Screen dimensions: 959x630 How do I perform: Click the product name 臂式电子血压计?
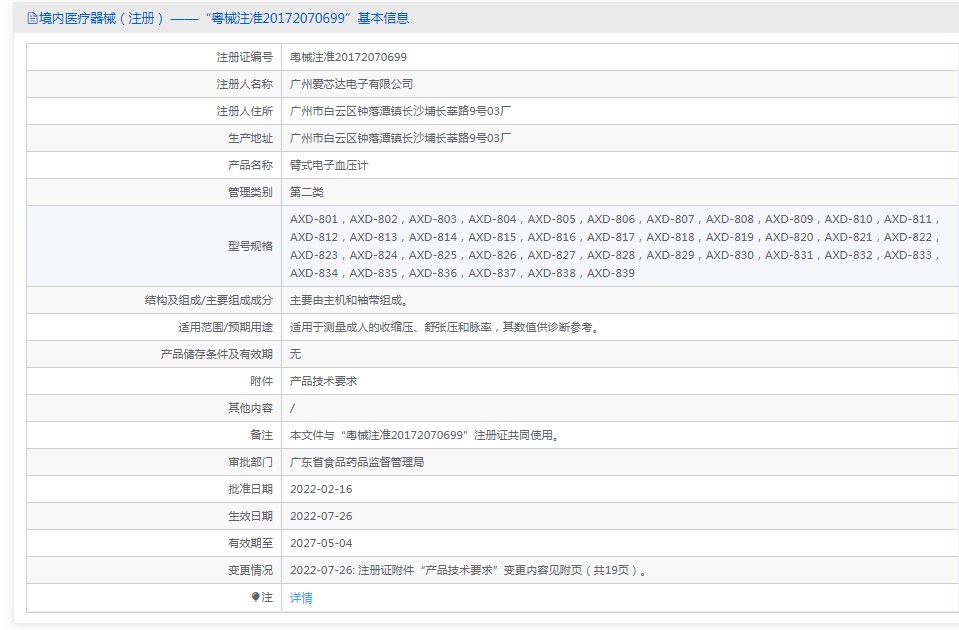pyautogui.click(x=329, y=165)
